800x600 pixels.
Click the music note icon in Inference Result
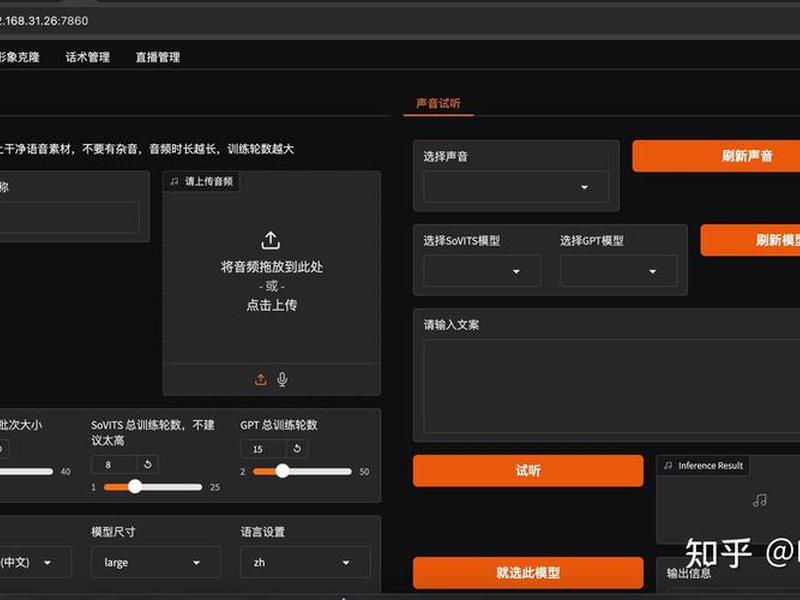[x=760, y=500]
